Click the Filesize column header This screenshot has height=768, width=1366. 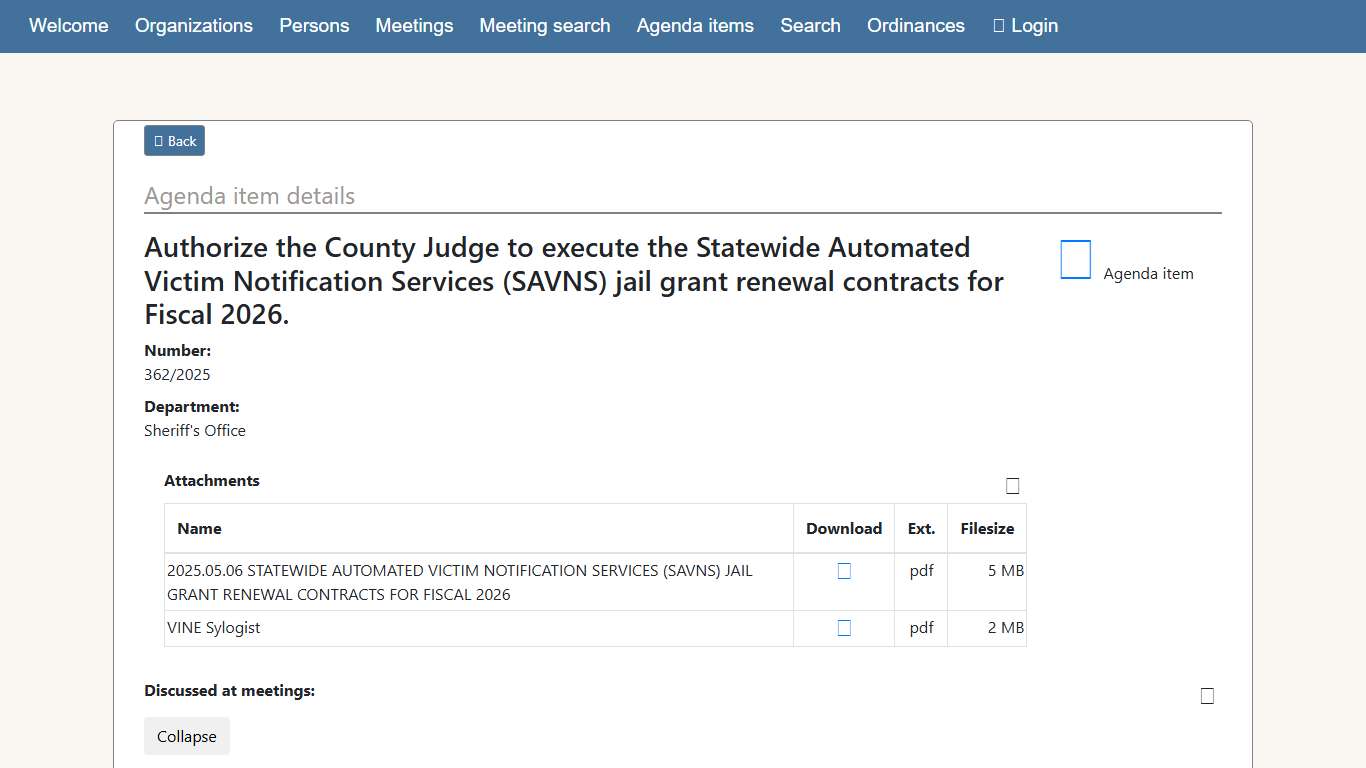[987, 528]
